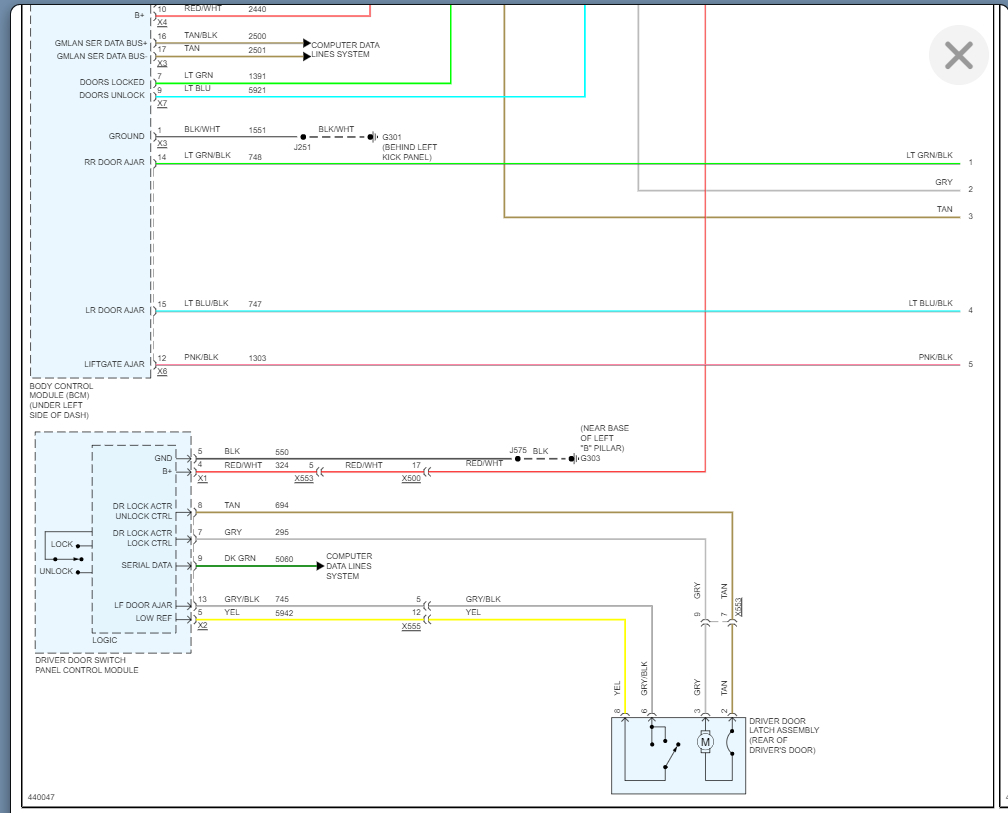The height and width of the screenshot is (813, 1008).
Task: Click the UNLOCK switch contact symbol
Action: tap(79, 571)
